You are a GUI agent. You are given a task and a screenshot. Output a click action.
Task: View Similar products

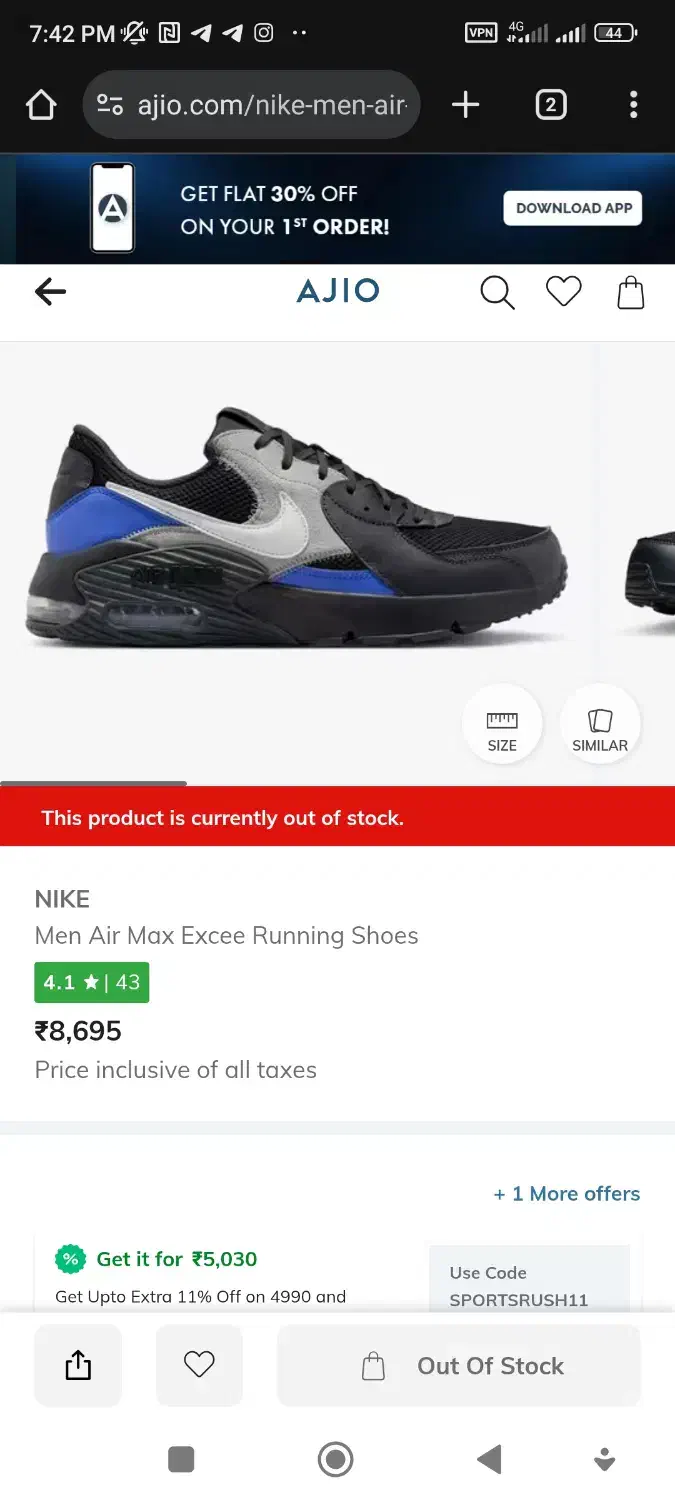click(x=600, y=725)
